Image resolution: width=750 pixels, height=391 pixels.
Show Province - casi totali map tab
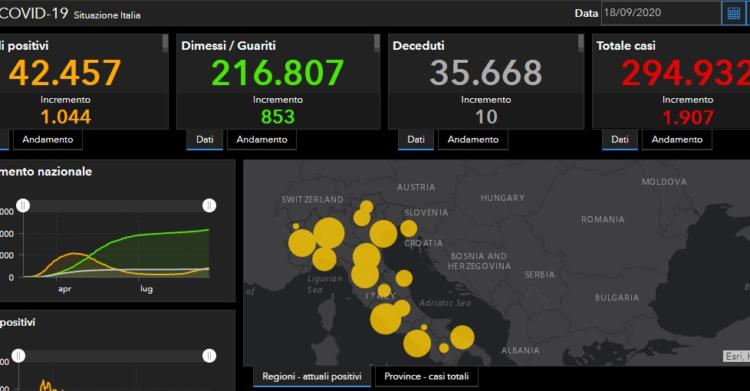coord(427,377)
